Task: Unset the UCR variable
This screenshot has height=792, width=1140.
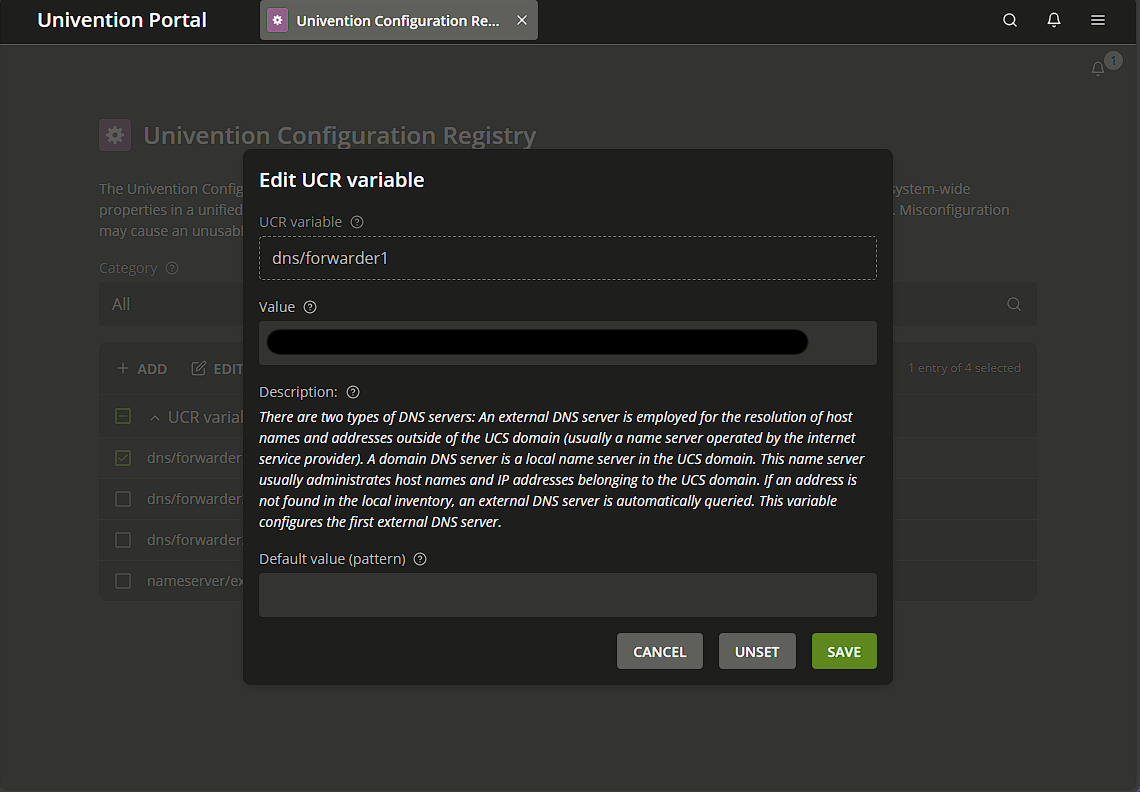Action: coord(757,652)
